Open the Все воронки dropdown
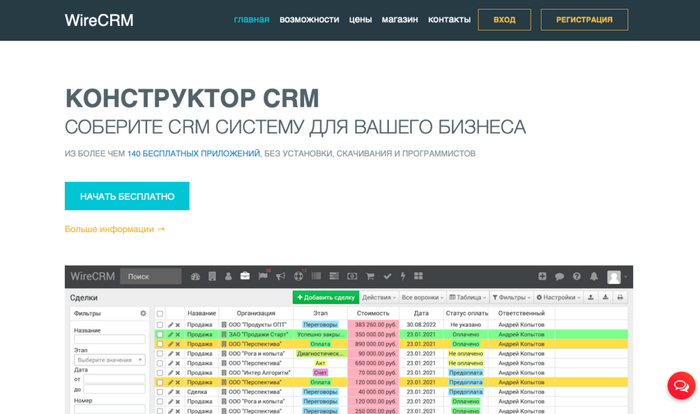700x414 pixels. 422,297
